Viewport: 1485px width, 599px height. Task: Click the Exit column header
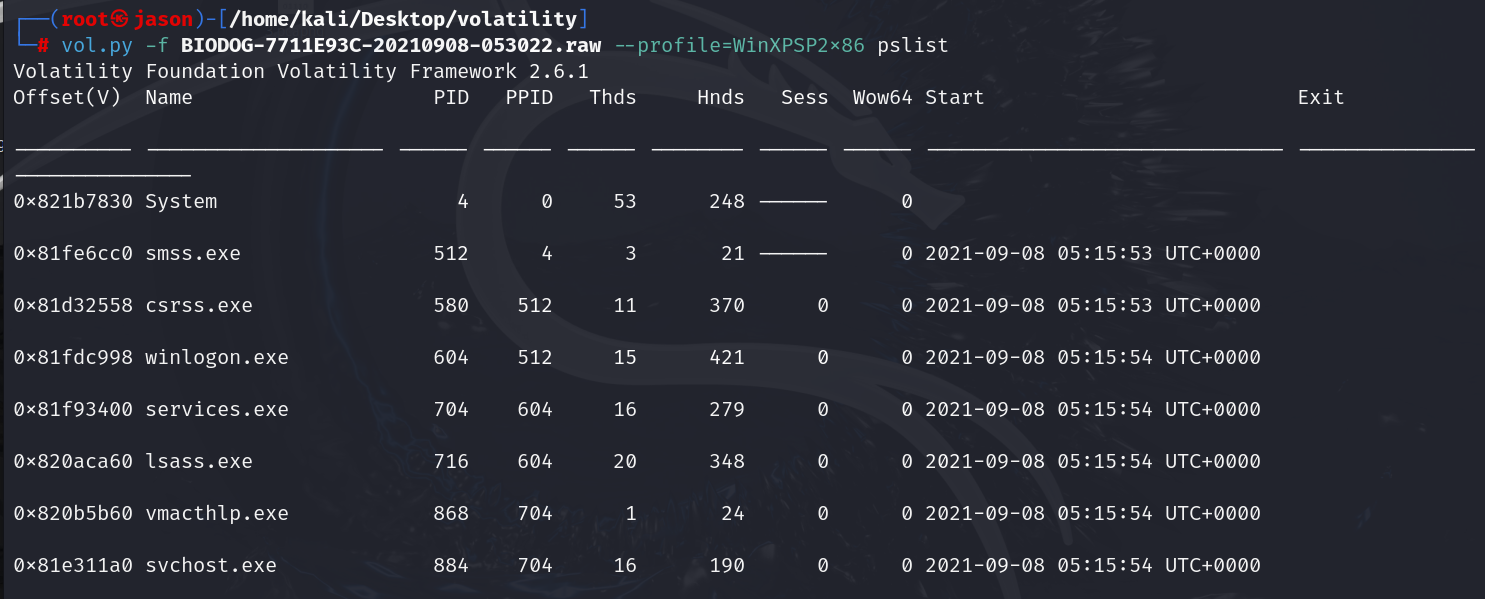pyautogui.click(x=1321, y=98)
